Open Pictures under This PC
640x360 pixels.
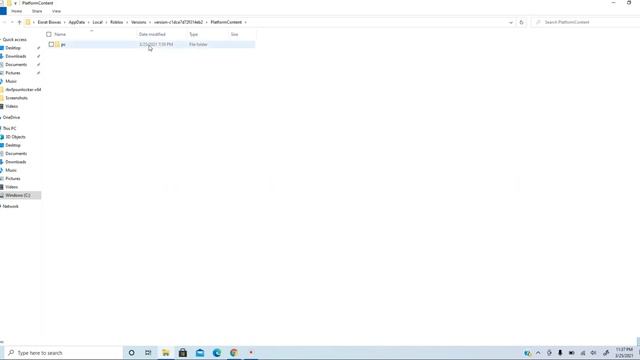point(13,179)
